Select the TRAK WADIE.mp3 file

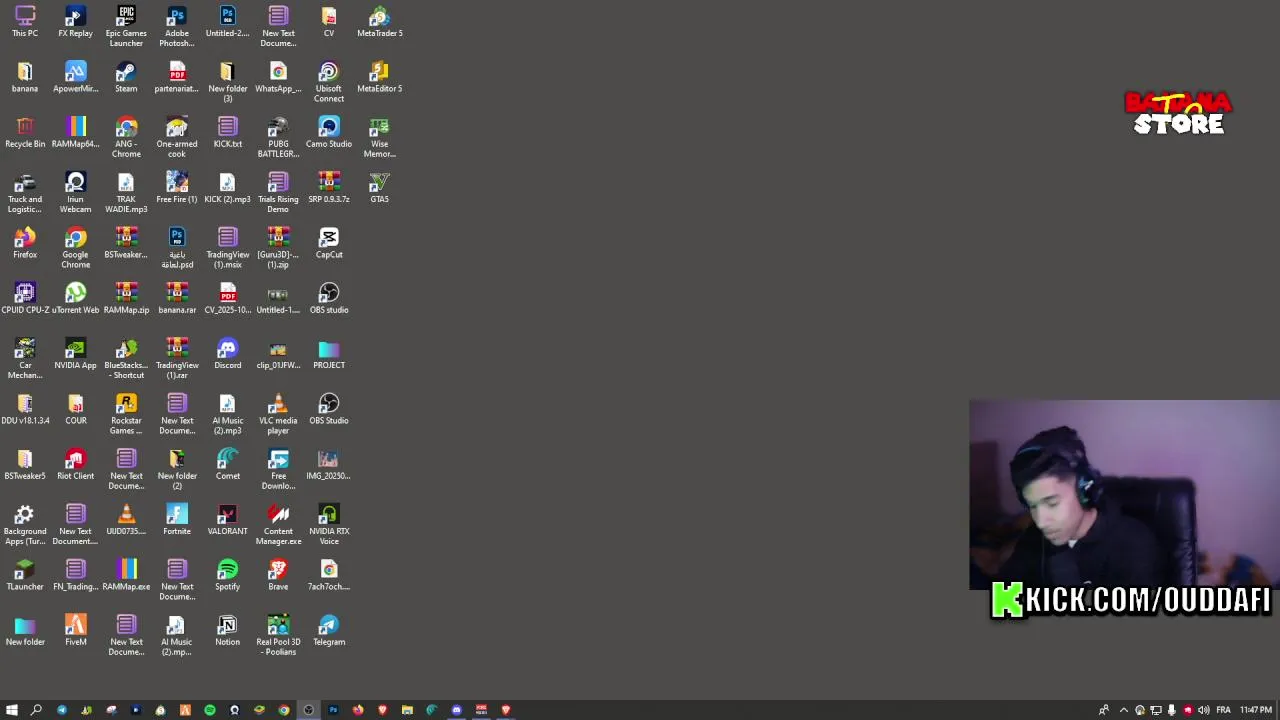pos(126,193)
